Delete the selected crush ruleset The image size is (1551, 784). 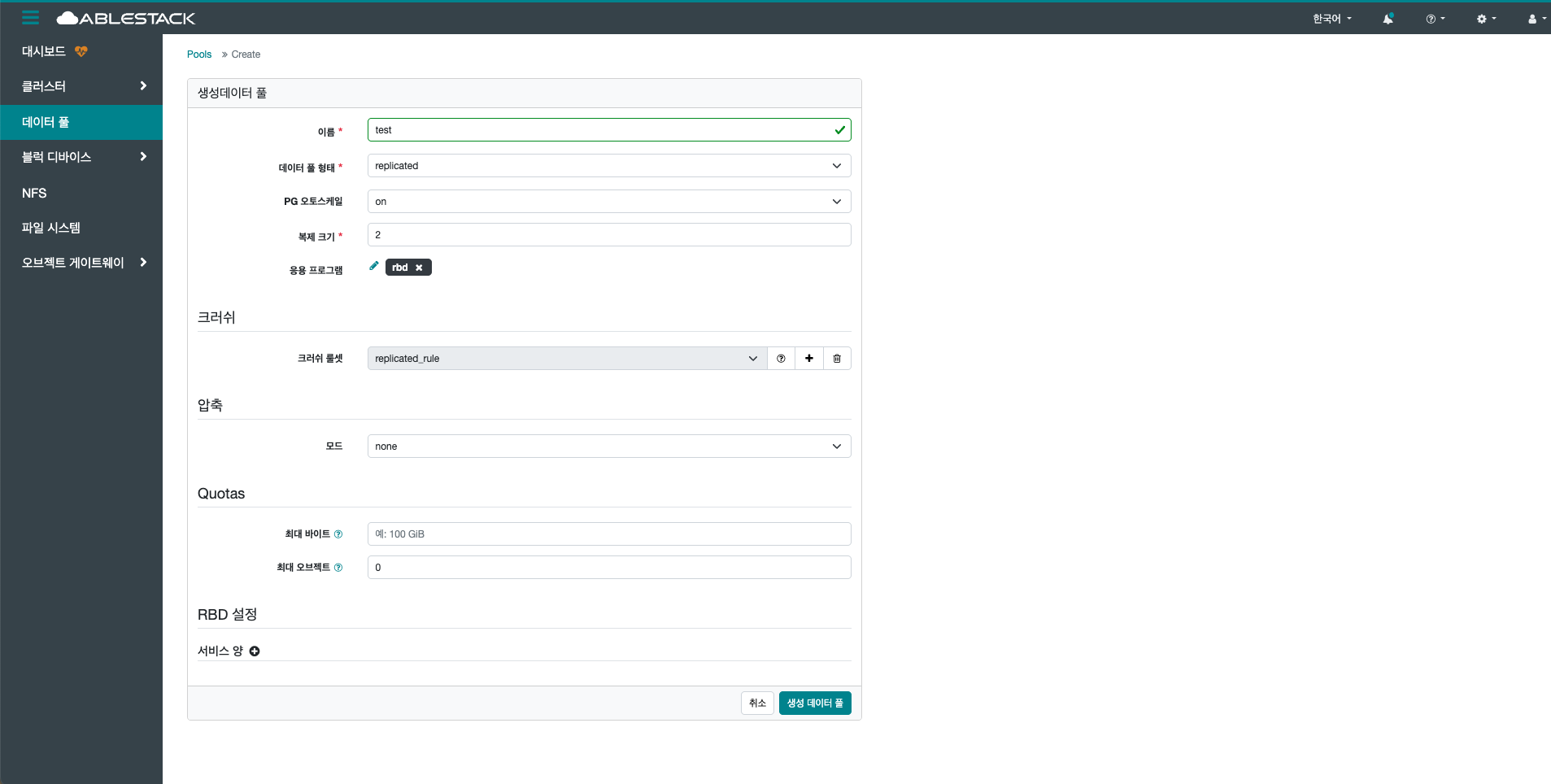click(x=837, y=359)
